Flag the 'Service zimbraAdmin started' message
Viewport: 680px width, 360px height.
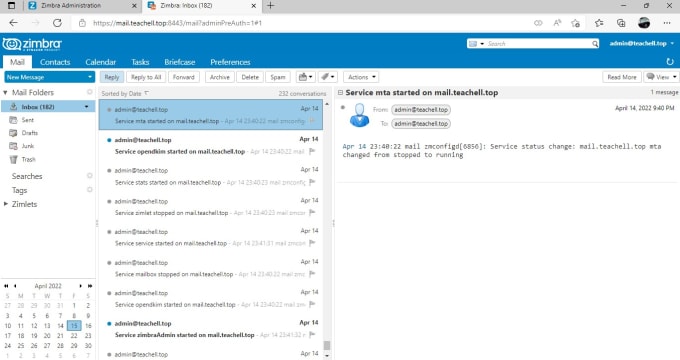312,335
